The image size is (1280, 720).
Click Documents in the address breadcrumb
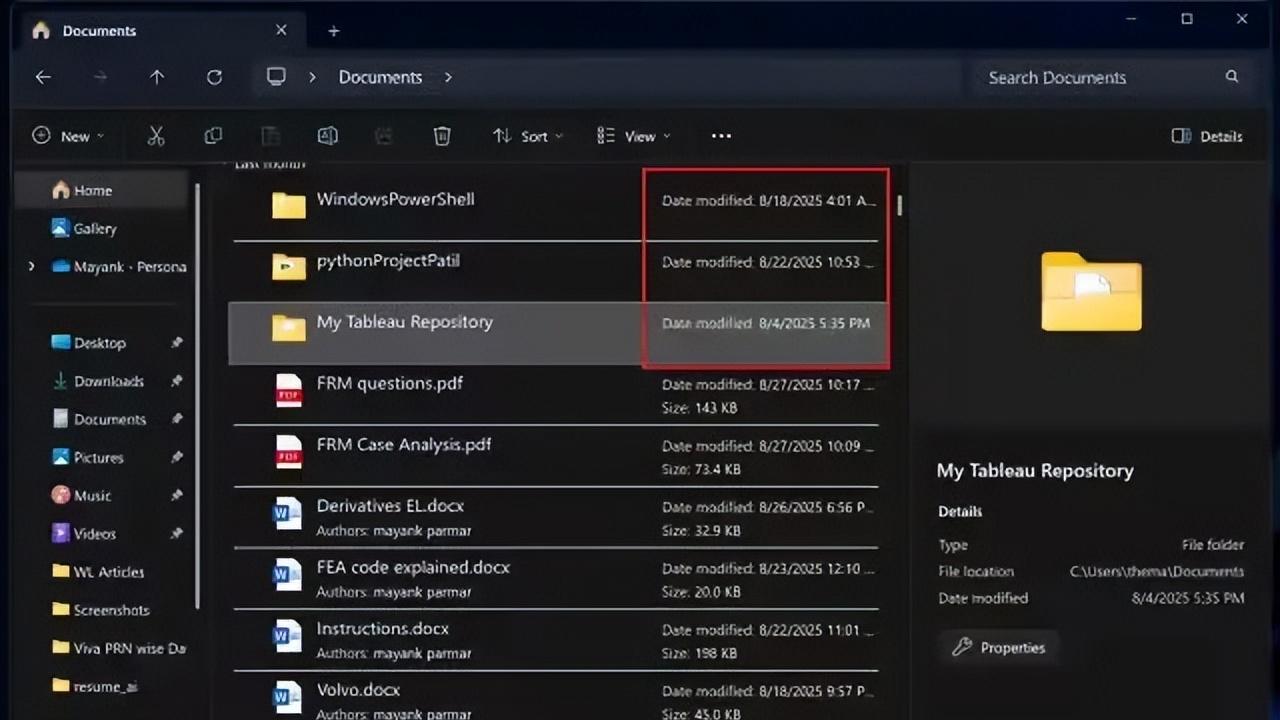pyautogui.click(x=380, y=77)
